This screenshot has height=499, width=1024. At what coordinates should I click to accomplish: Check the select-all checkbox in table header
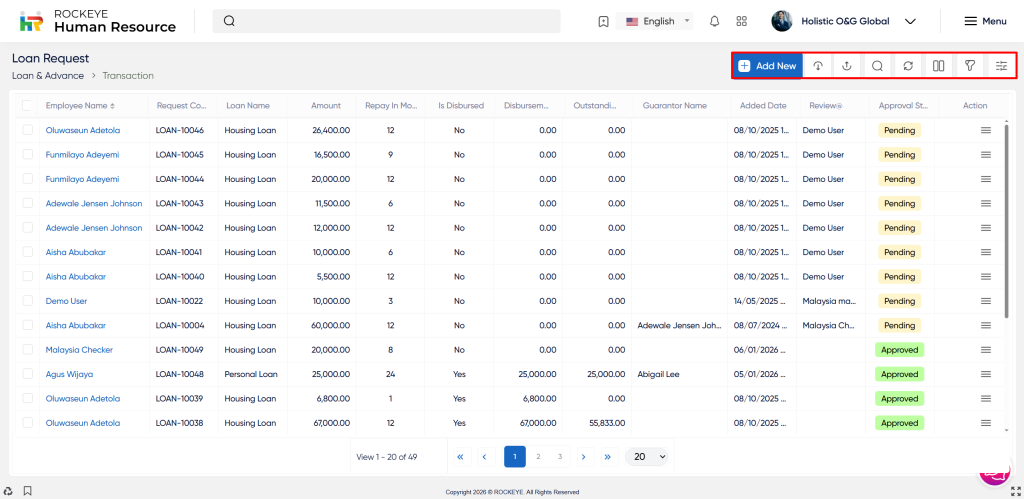click(27, 105)
